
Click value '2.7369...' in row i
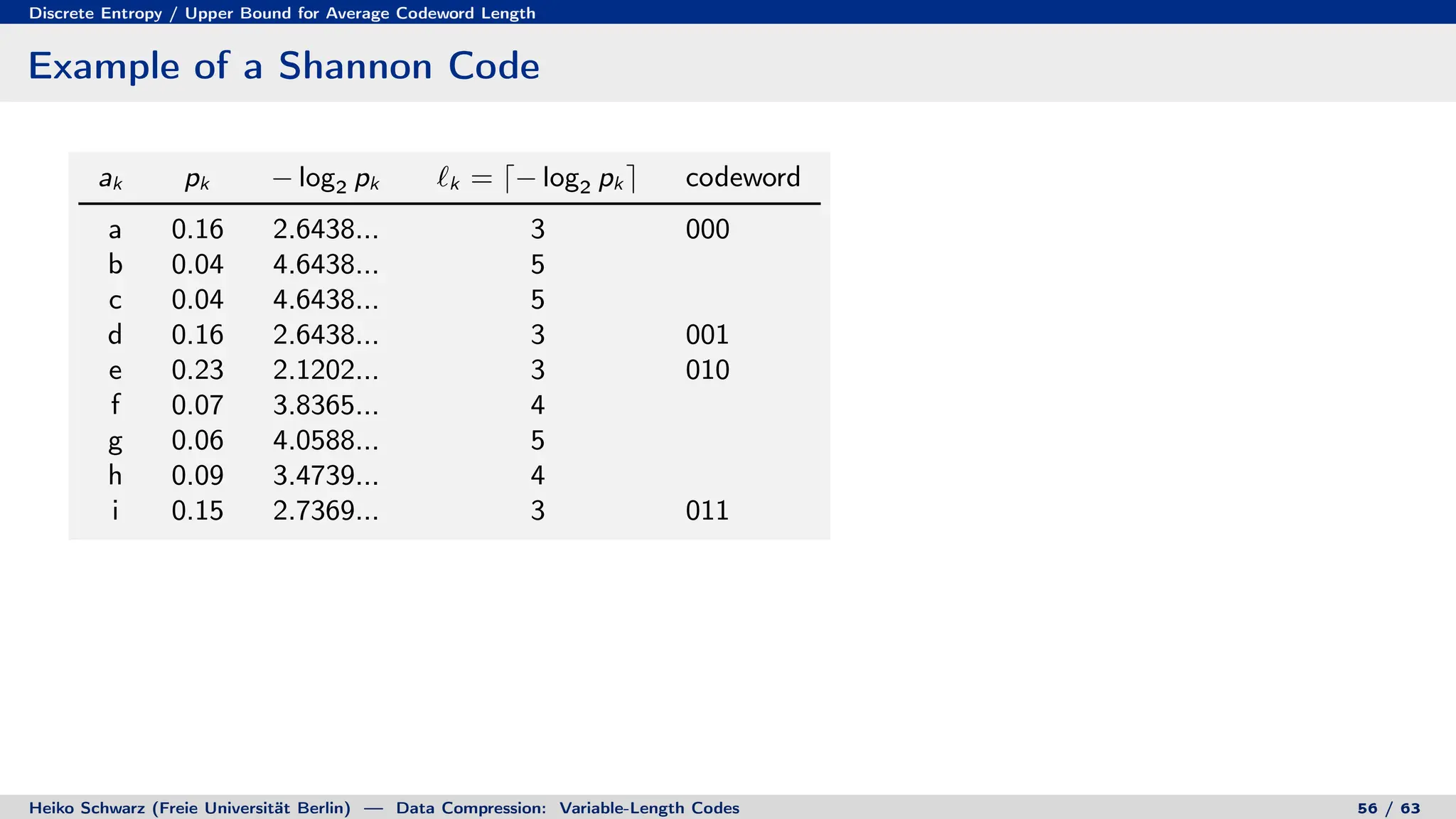click(326, 510)
